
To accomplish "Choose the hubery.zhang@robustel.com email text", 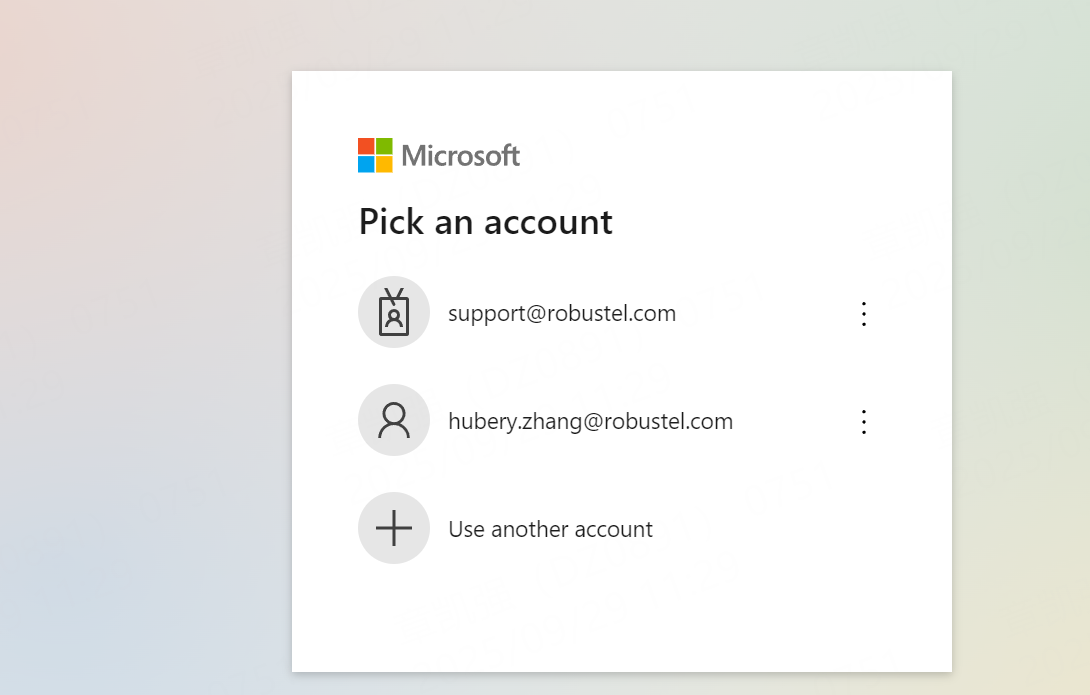I will point(590,422).
